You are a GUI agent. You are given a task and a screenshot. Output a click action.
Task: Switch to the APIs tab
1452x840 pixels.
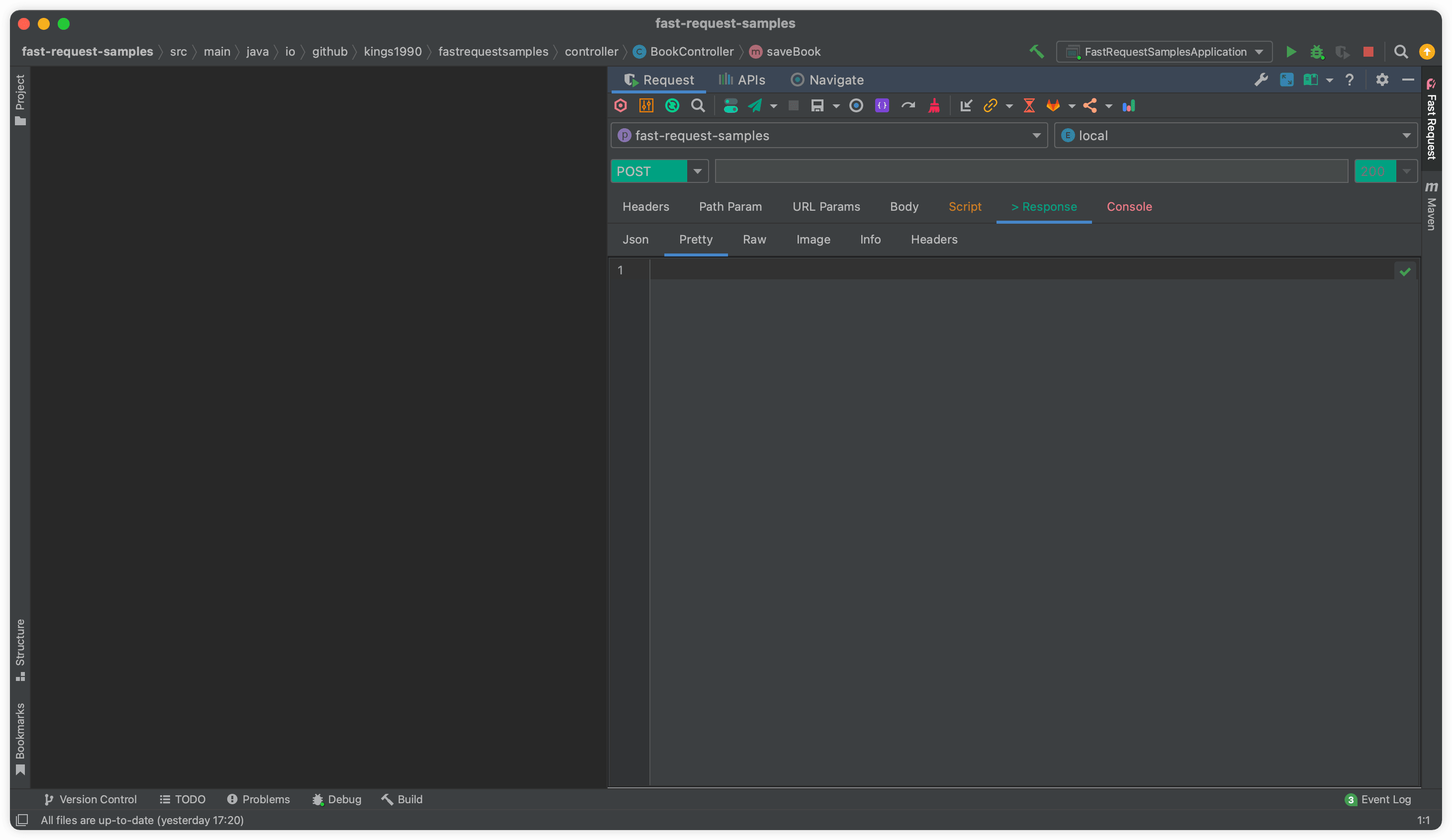pos(742,80)
